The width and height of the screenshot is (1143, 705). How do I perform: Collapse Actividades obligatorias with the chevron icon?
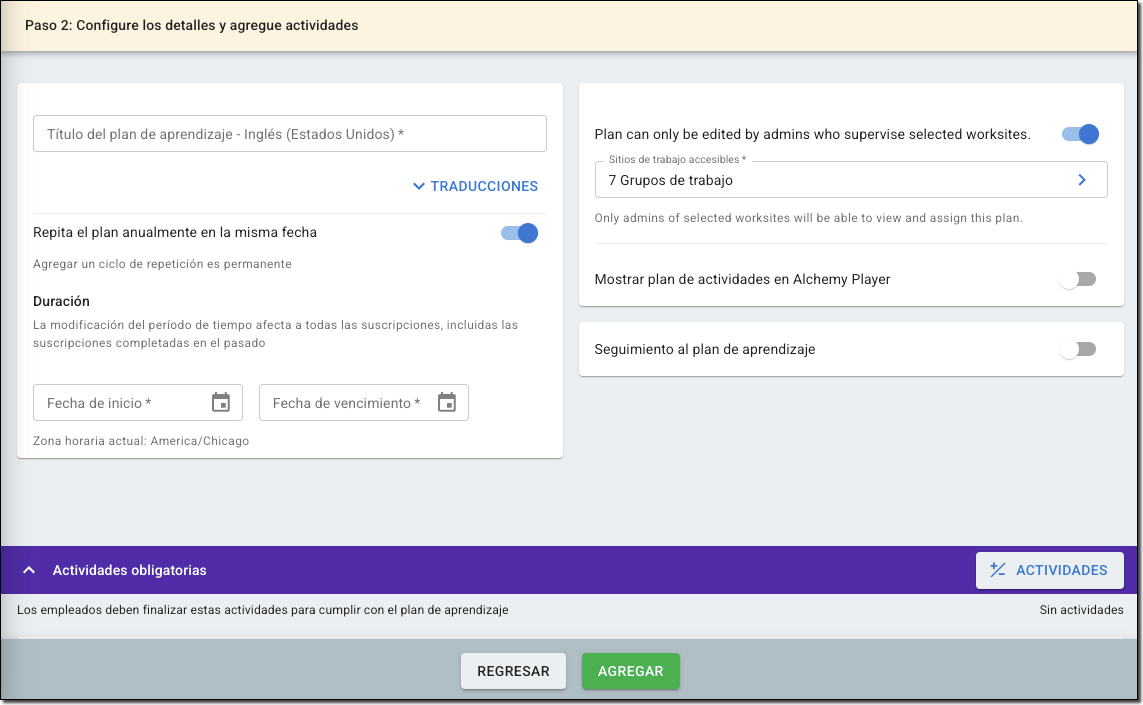pos(30,570)
